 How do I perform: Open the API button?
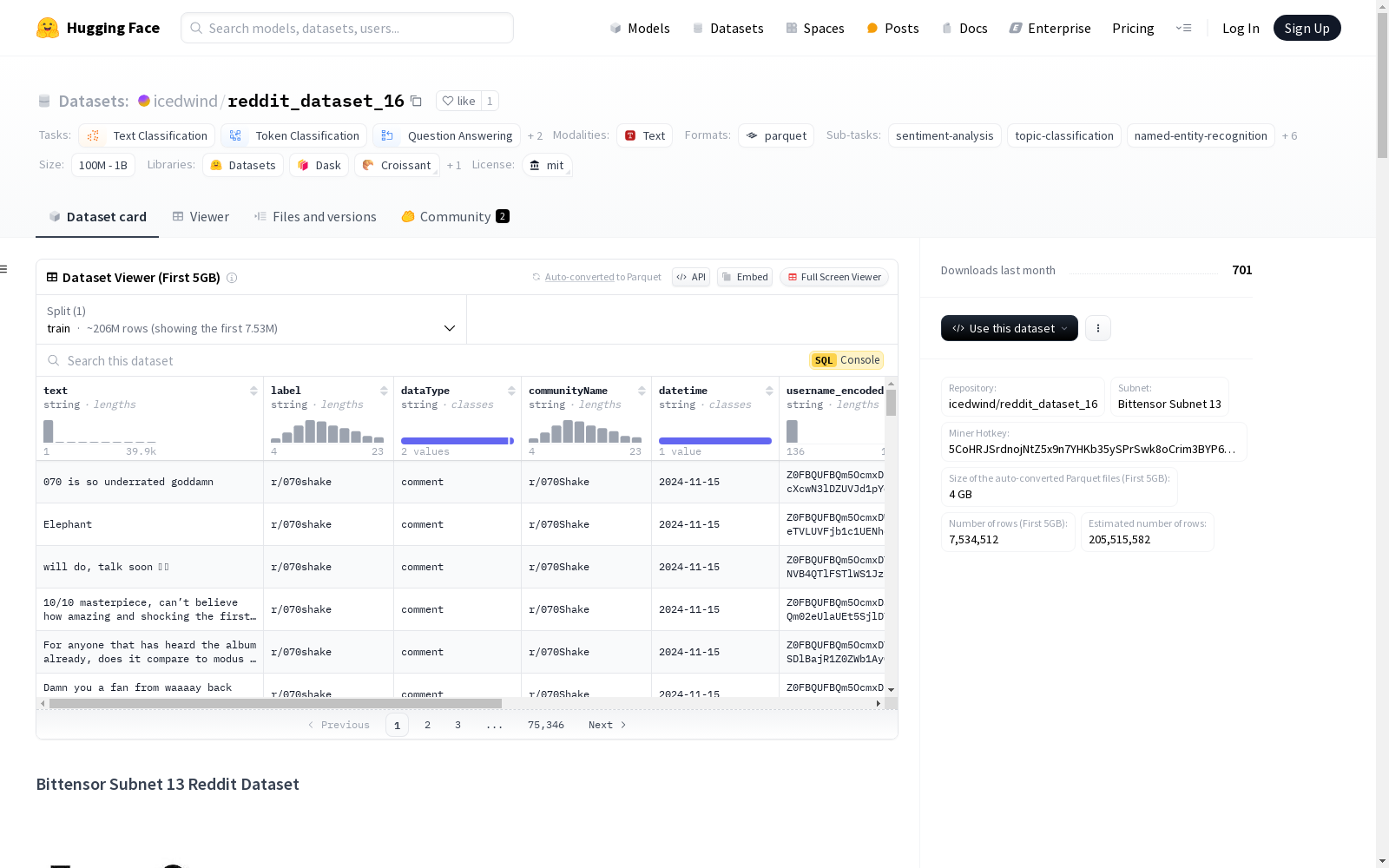coord(691,277)
